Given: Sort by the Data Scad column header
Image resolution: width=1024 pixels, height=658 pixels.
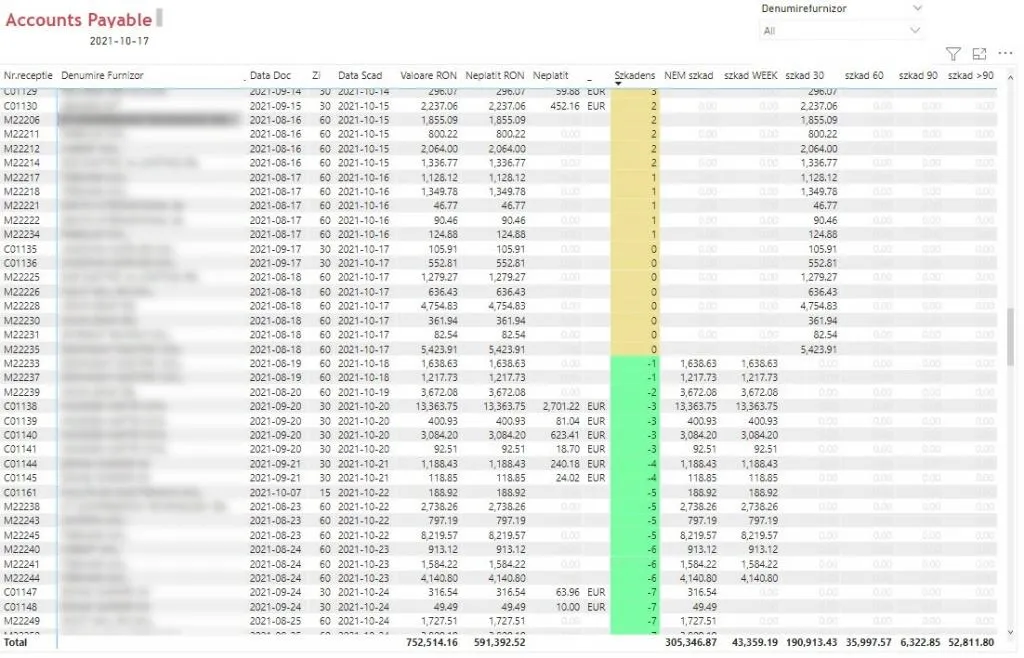Looking at the screenshot, I should [359, 75].
